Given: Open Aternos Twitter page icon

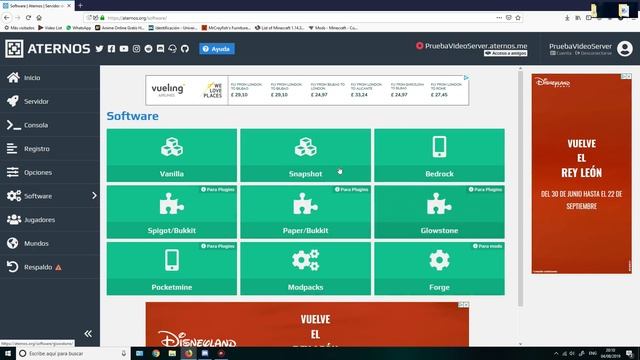Looking at the screenshot, I should click(x=99, y=49).
